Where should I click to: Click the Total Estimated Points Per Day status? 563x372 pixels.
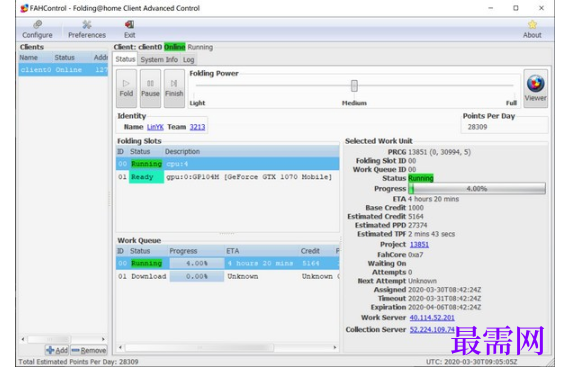click(78, 362)
